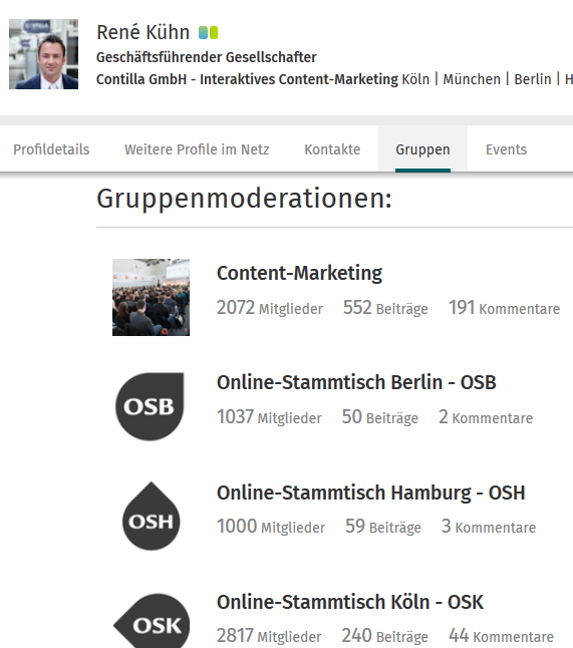Open Online-Stammtisch Köln - OSK group

350,602
